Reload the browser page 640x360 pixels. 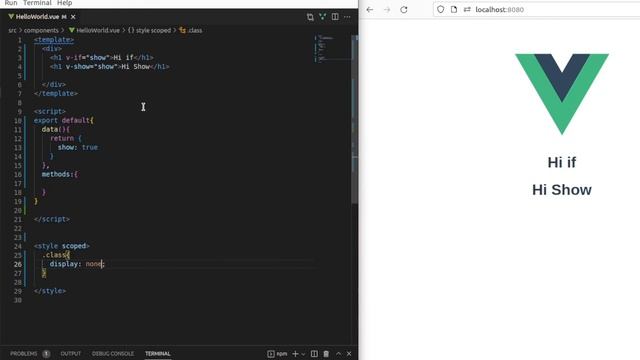[x=404, y=9]
